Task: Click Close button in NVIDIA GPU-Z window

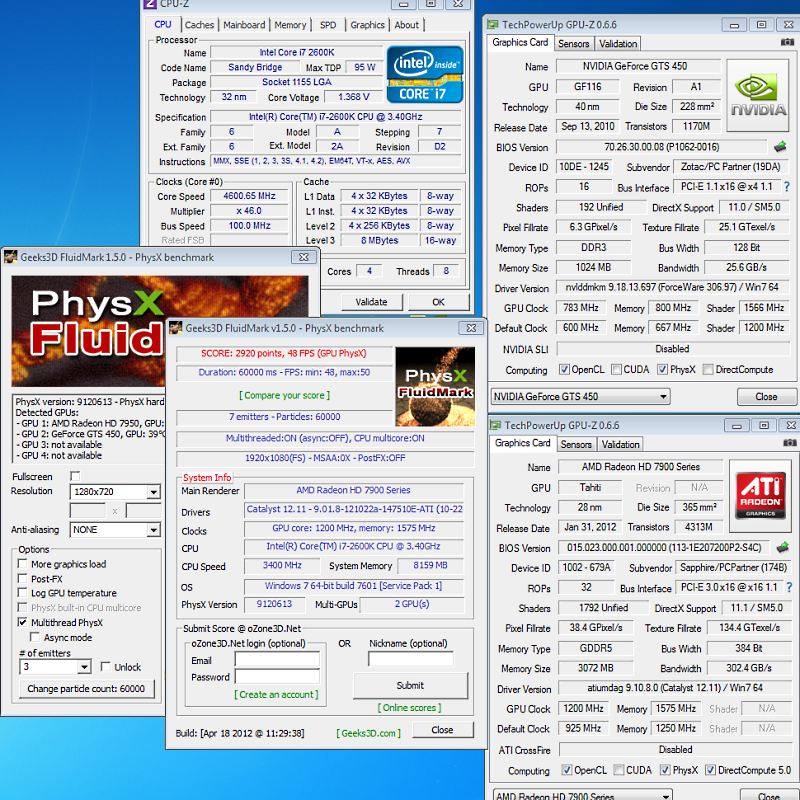Action: [766, 396]
